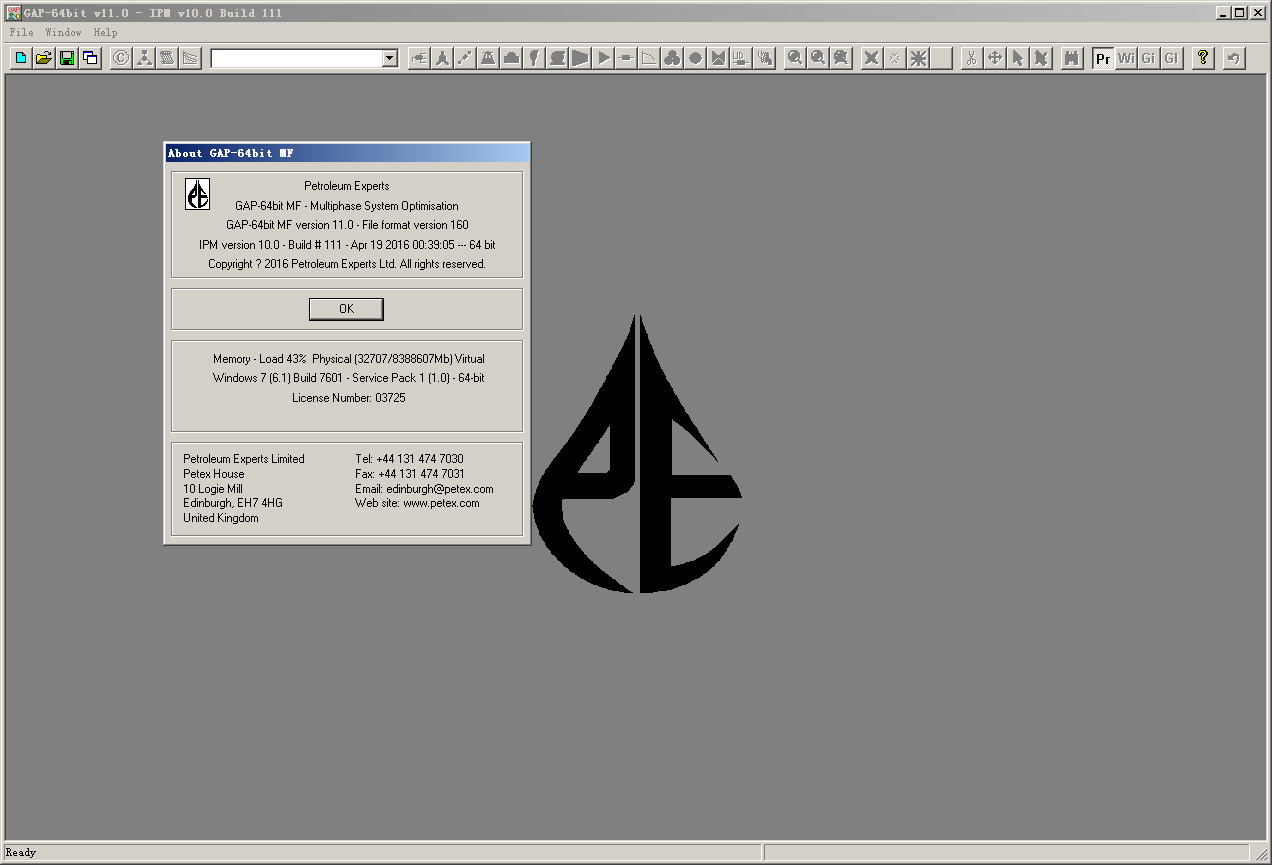
Task: Save the file with the floppy disk icon
Action: pyautogui.click(x=66, y=58)
